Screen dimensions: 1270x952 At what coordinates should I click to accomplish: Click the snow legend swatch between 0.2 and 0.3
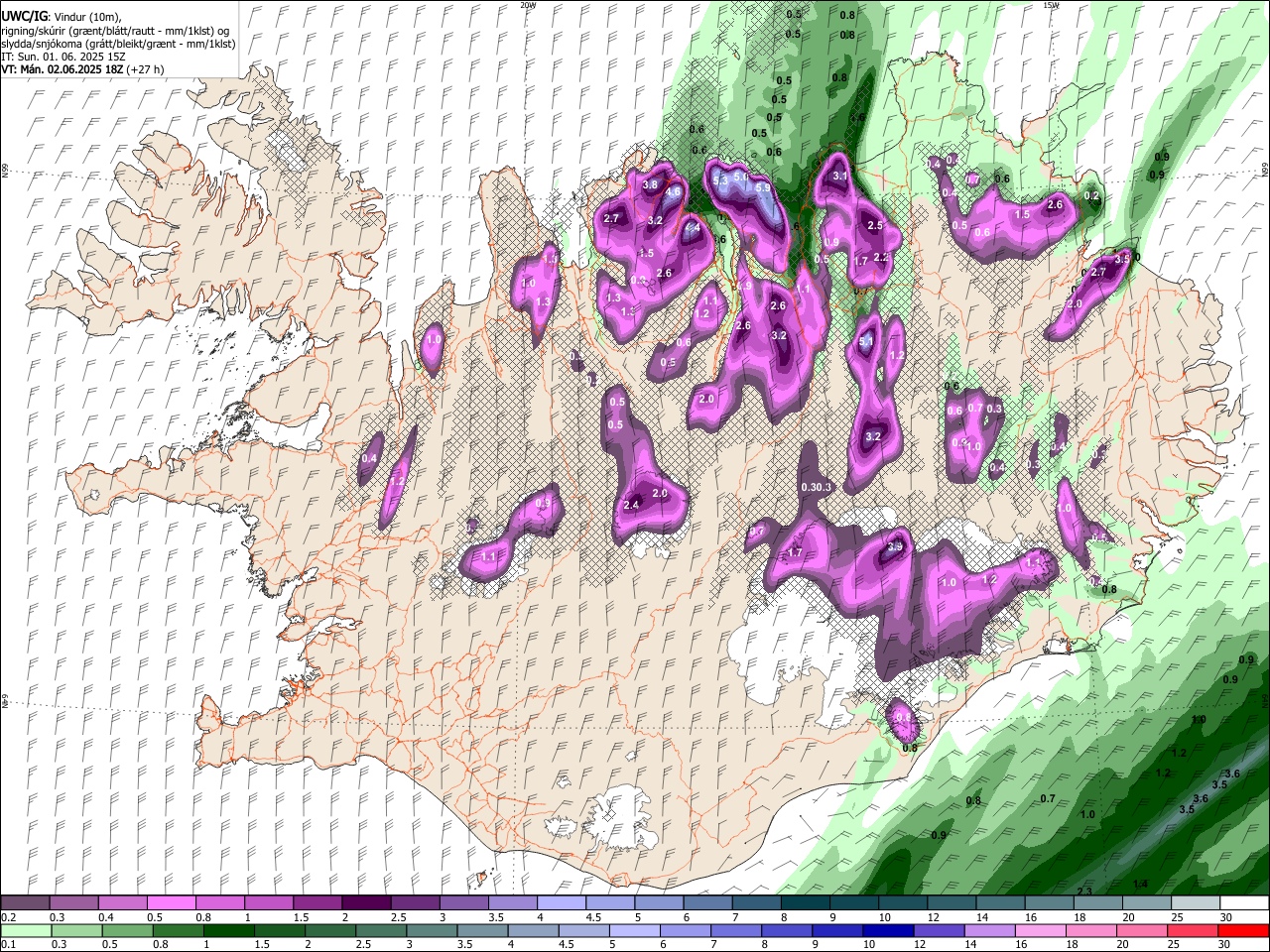tap(26, 903)
